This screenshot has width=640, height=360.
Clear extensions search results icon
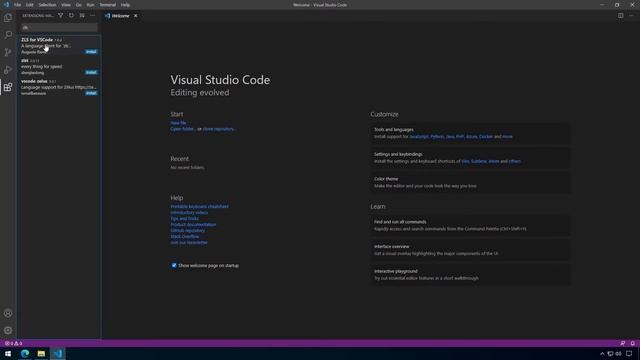click(x=82, y=16)
